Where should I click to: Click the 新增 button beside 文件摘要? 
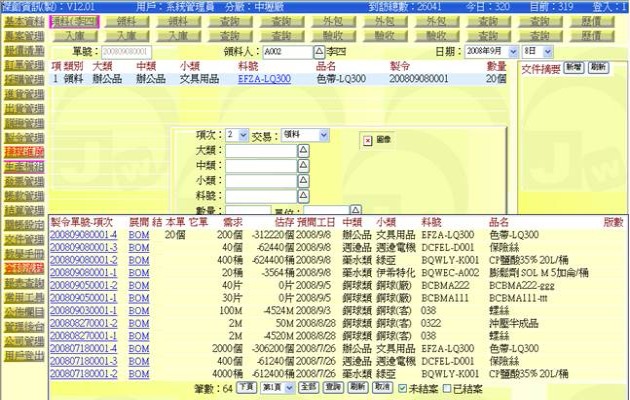pos(573,66)
